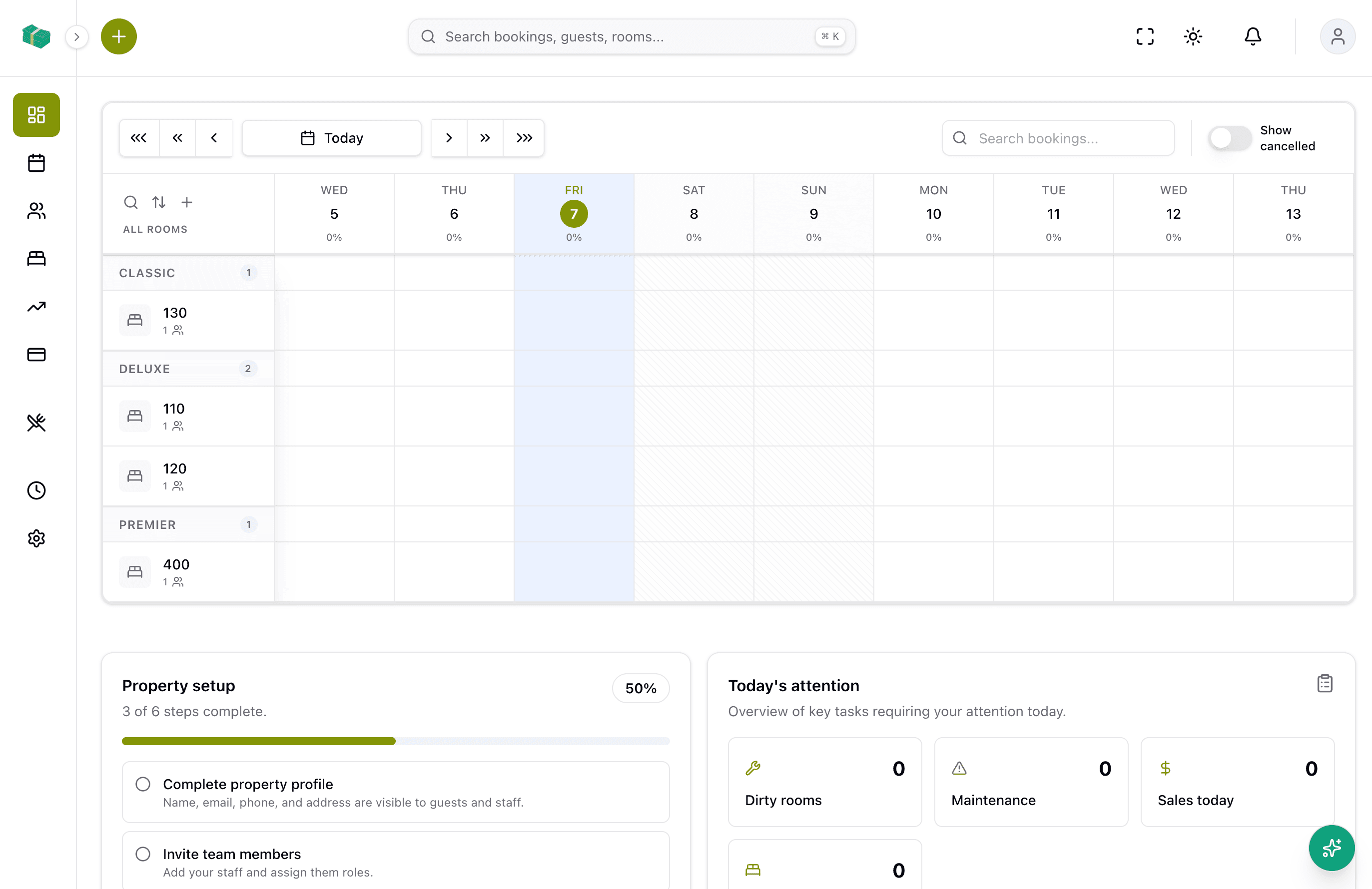This screenshot has width=1372, height=889.
Task: Expand the sidebar with chevron button
Action: [x=76, y=37]
